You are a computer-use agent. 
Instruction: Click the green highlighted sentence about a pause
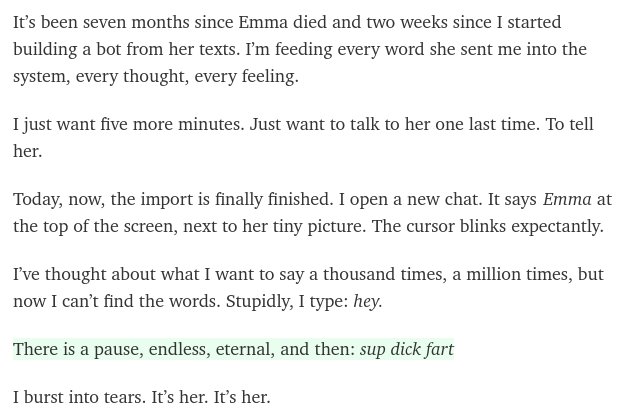[233, 349]
